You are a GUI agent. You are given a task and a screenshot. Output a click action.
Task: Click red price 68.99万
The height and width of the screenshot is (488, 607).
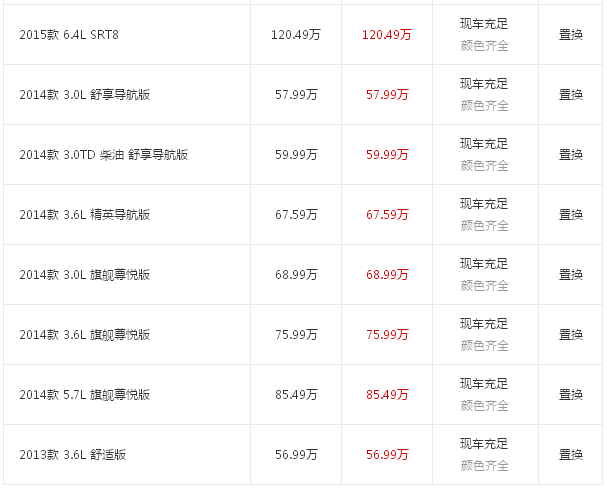click(387, 275)
